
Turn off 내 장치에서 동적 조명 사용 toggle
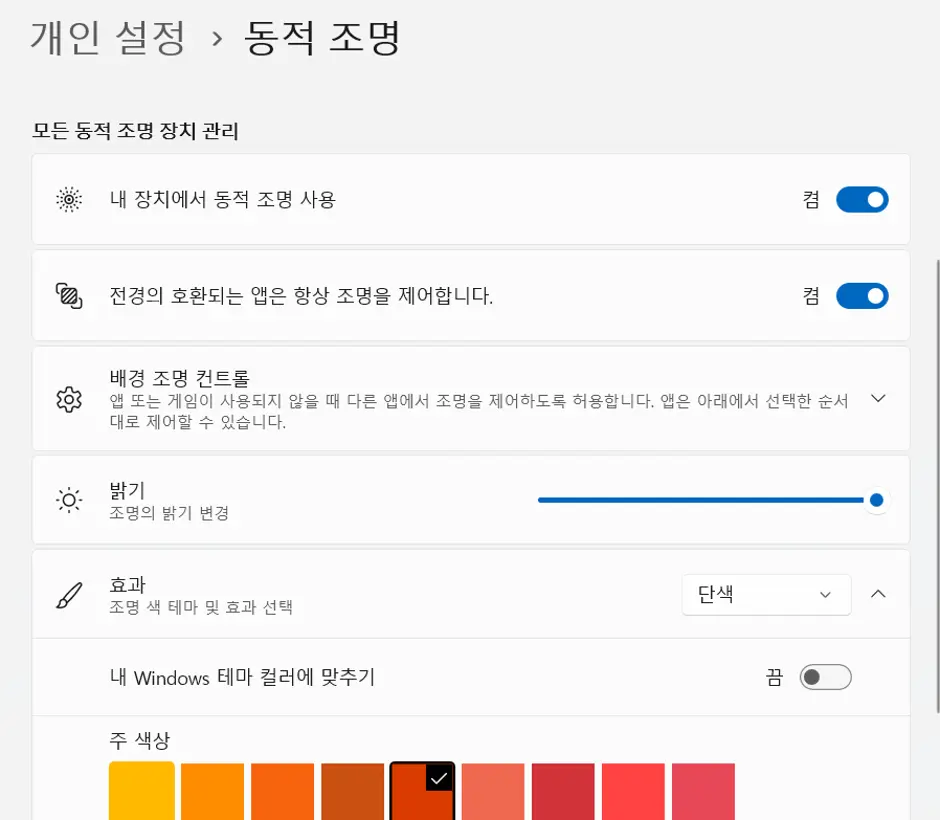click(x=862, y=200)
